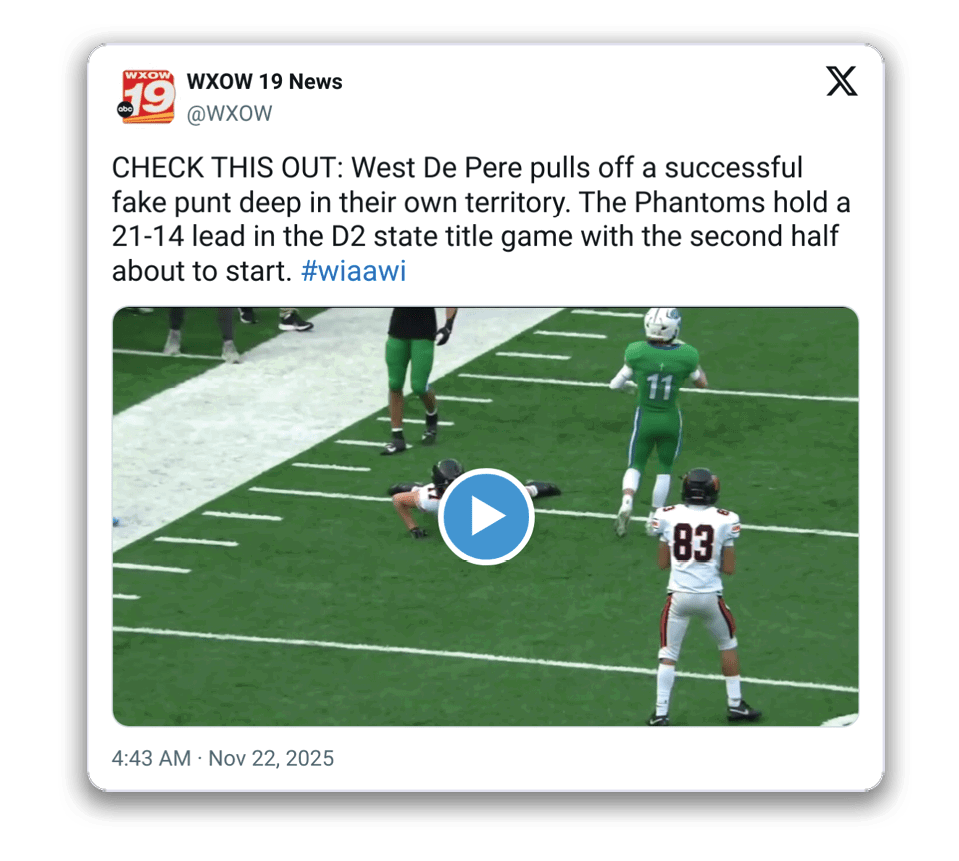Viewport: 959px width, 861px height.
Task: Click the yard line beneath player 83
Action: (x=486, y=659)
